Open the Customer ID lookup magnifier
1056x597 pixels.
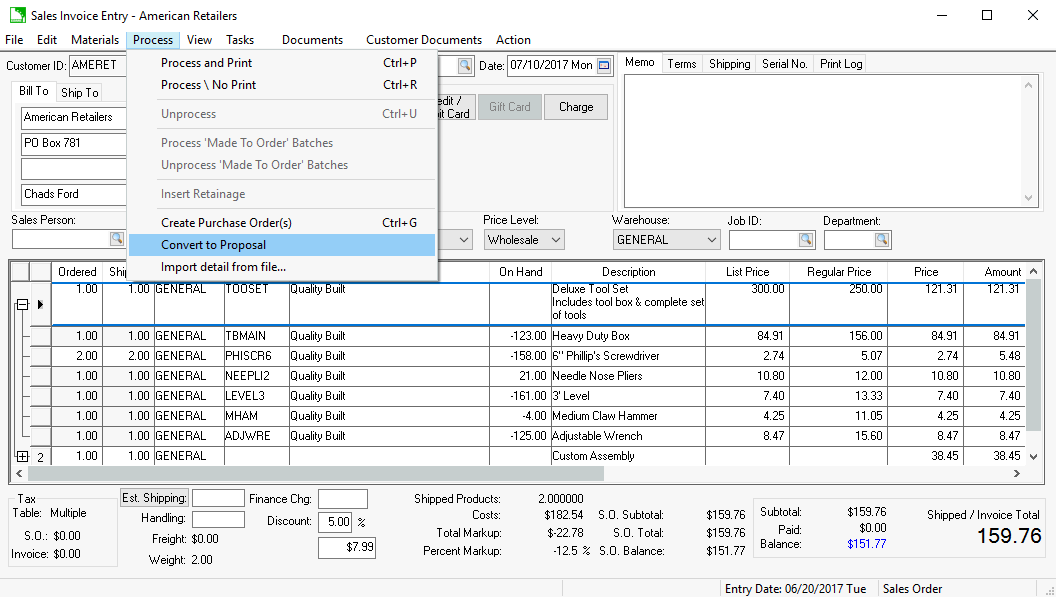[x=464, y=66]
